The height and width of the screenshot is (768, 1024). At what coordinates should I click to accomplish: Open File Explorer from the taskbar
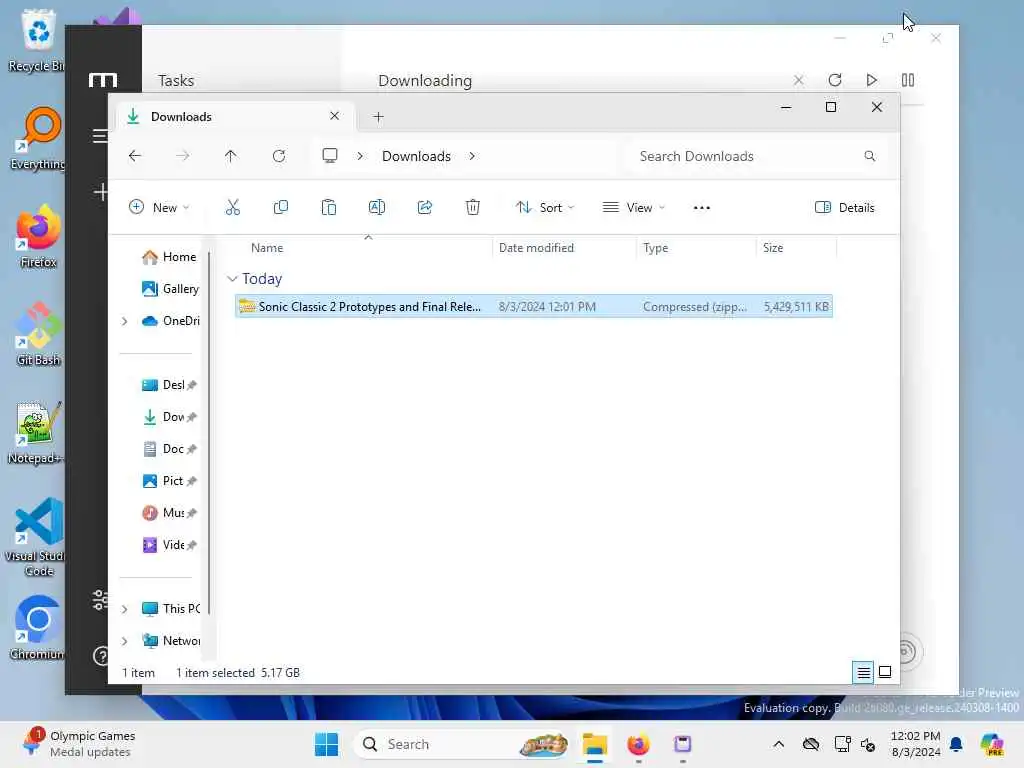595,744
